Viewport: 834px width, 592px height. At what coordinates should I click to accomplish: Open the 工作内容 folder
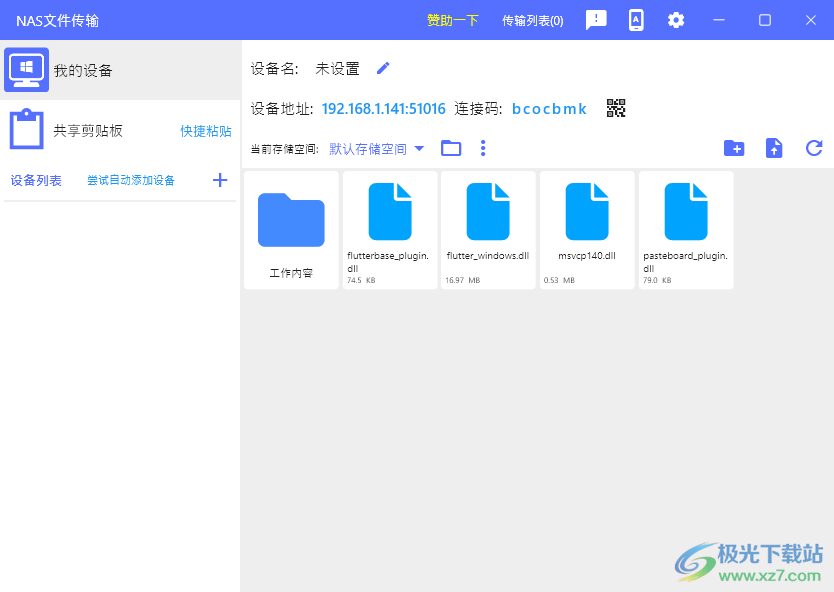(x=291, y=230)
